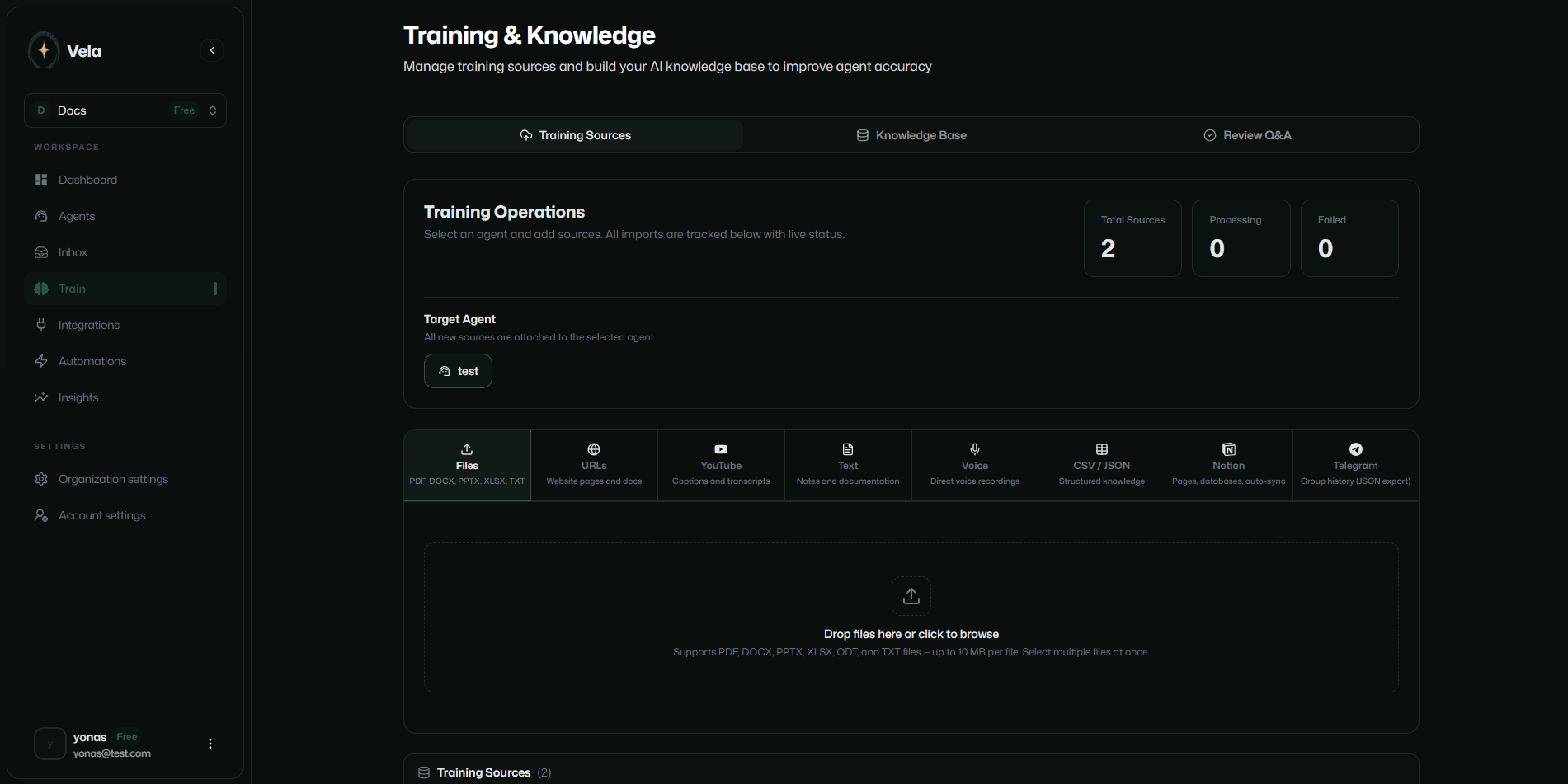Viewport: 1568px width, 784px height.
Task: View the Insights page
Action: 125,397
